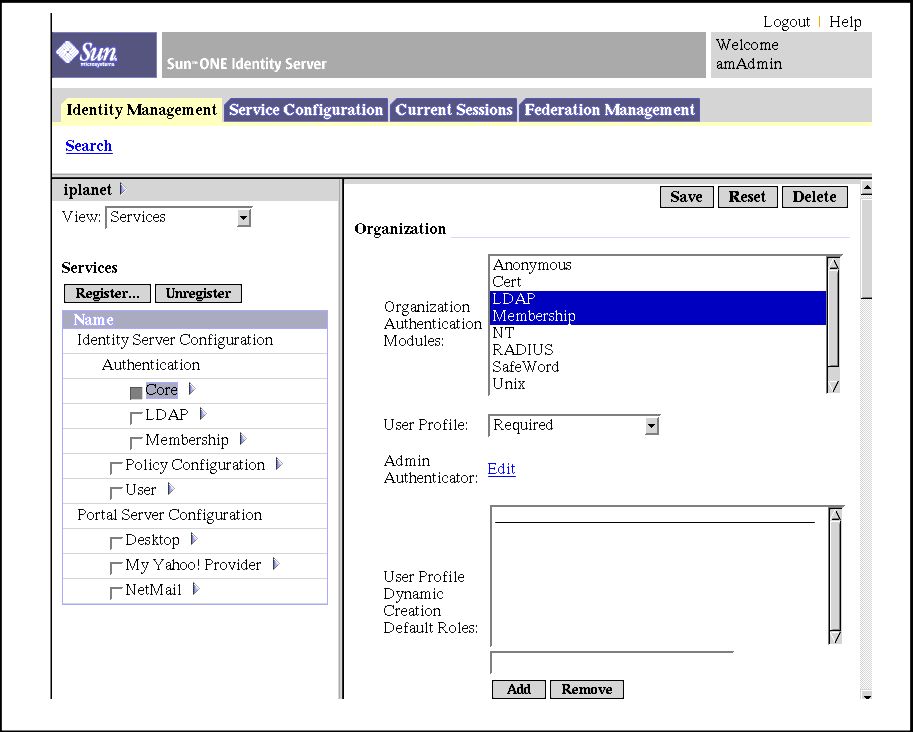Image resolution: width=913 pixels, height=732 pixels.
Task: Switch to the Service Configuration tab
Action: (306, 110)
